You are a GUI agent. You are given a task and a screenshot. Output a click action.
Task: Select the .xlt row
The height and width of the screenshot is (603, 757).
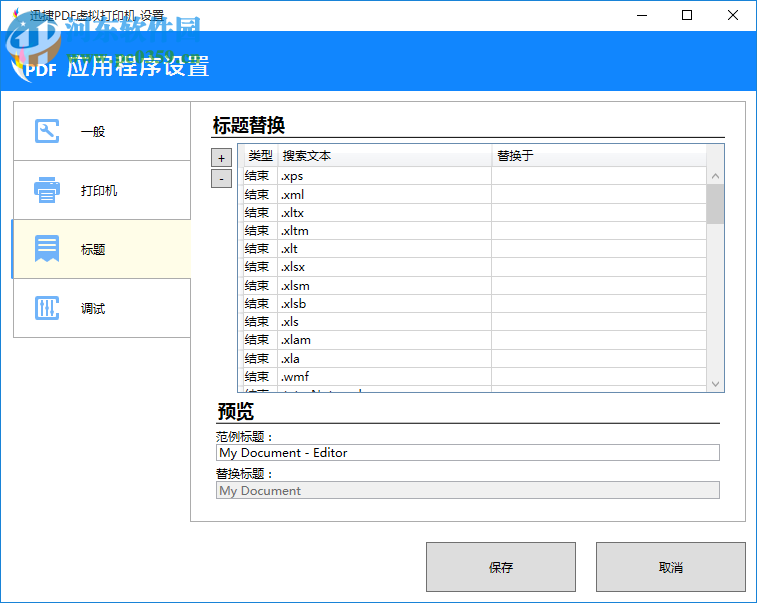point(475,249)
